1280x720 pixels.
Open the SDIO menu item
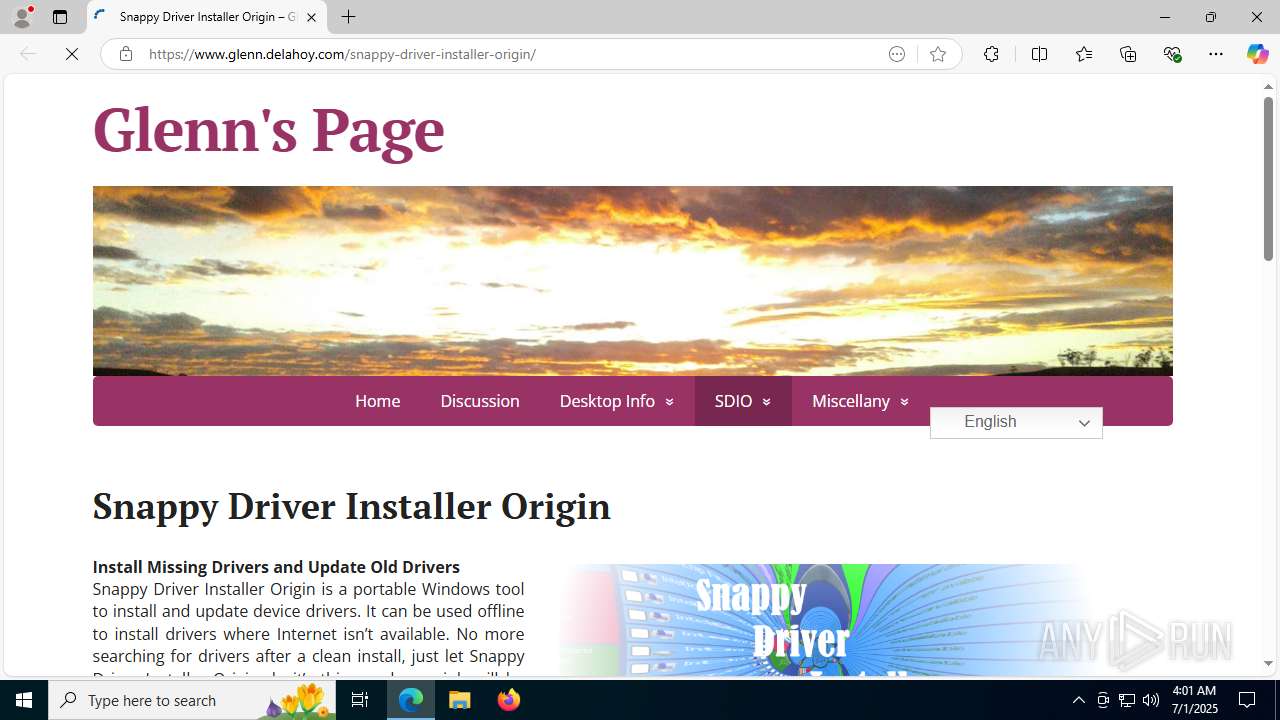click(x=733, y=401)
